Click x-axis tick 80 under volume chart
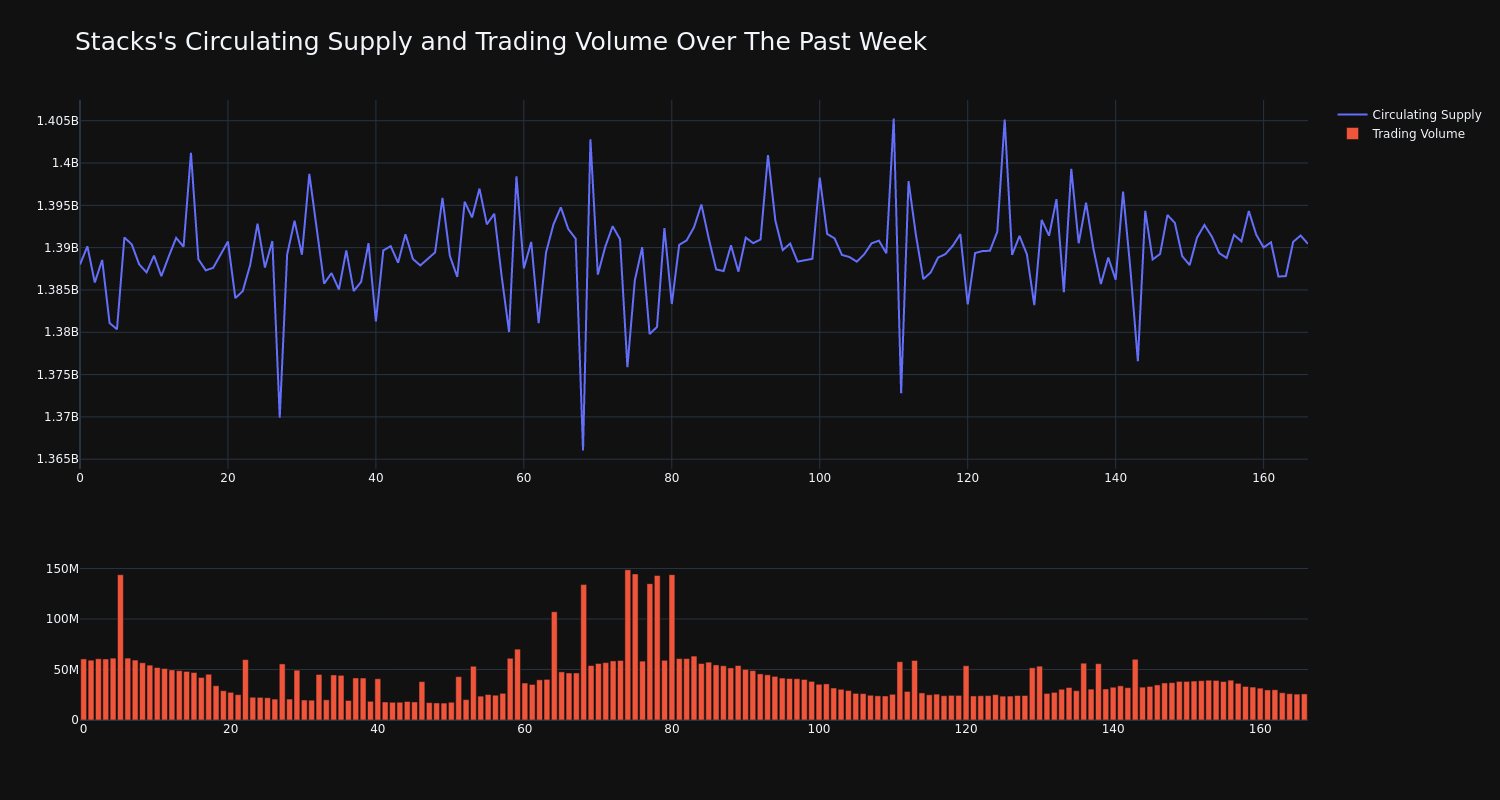This screenshot has height=800, width=1500. pyautogui.click(x=672, y=729)
